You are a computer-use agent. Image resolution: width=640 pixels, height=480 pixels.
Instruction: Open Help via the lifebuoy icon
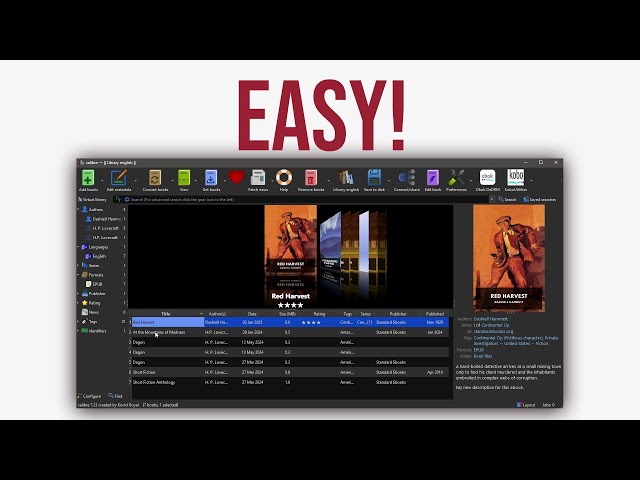[284, 178]
